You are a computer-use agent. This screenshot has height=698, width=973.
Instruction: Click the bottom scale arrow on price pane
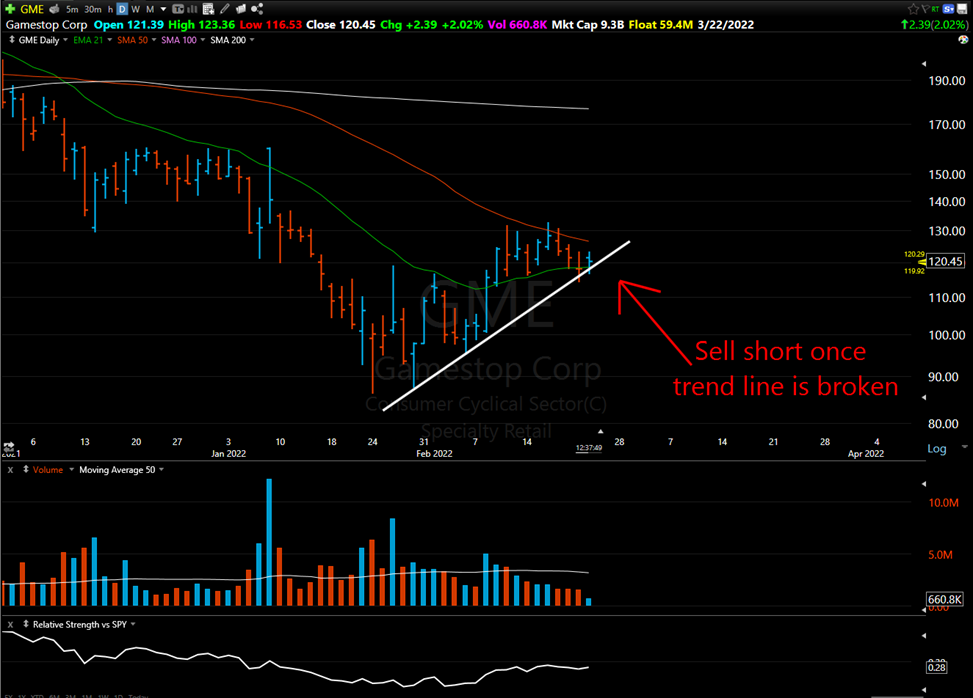[x=923, y=398]
